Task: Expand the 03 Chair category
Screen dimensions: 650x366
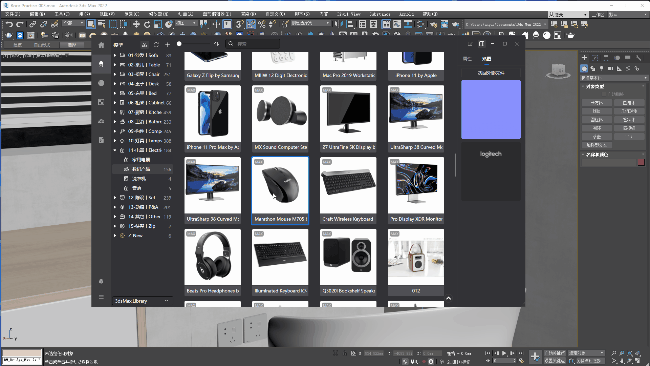Action: point(115,74)
